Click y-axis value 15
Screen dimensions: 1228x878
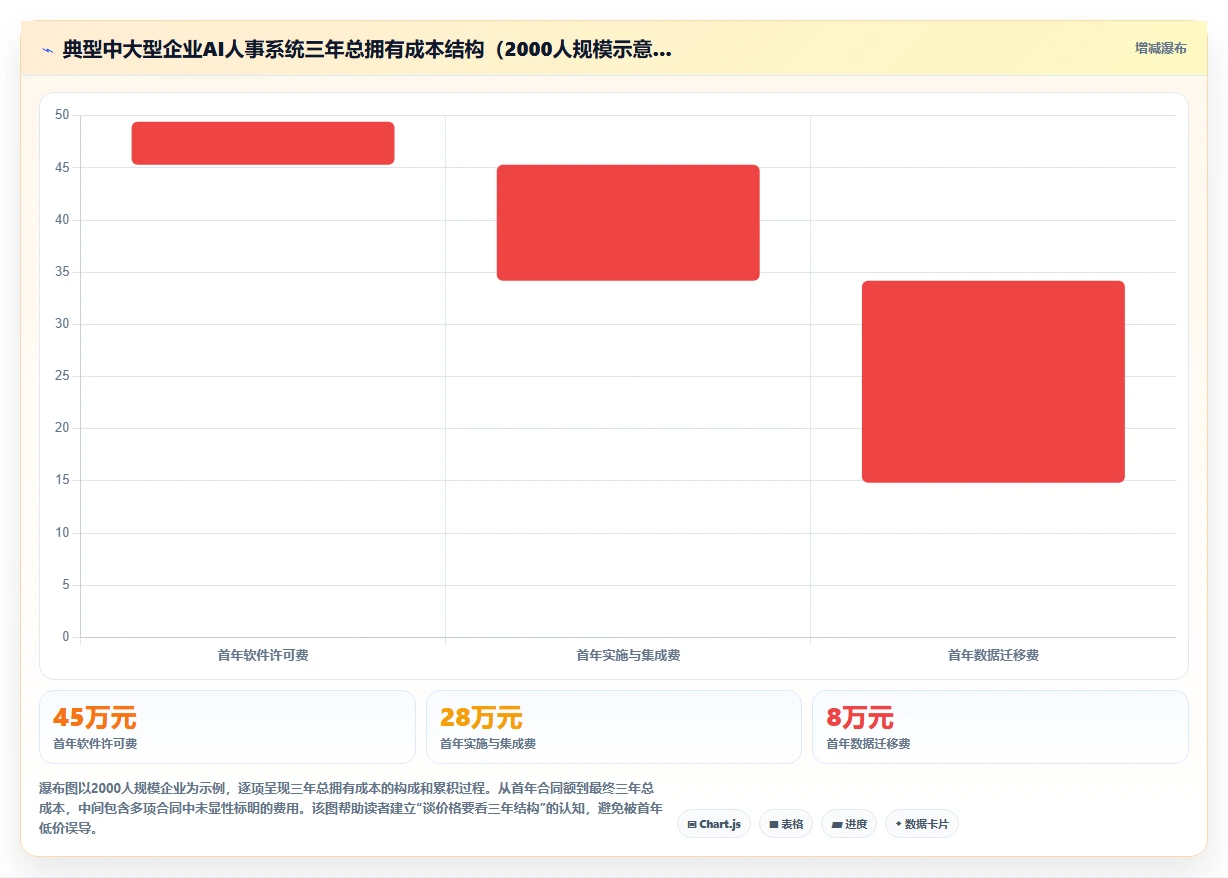(x=62, y=480)
